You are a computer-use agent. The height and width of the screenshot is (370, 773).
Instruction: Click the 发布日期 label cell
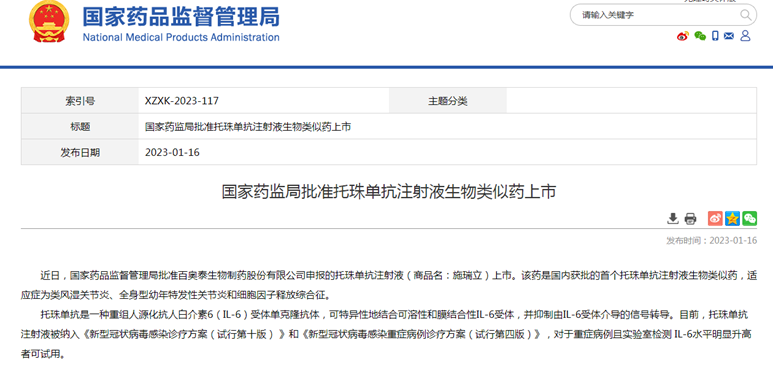click(x=80, y=152)
